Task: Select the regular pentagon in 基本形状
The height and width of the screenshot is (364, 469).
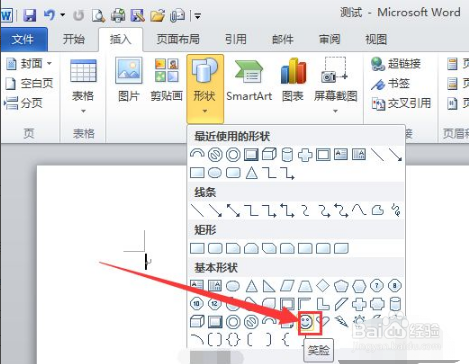Action: [x=341, y=286]
